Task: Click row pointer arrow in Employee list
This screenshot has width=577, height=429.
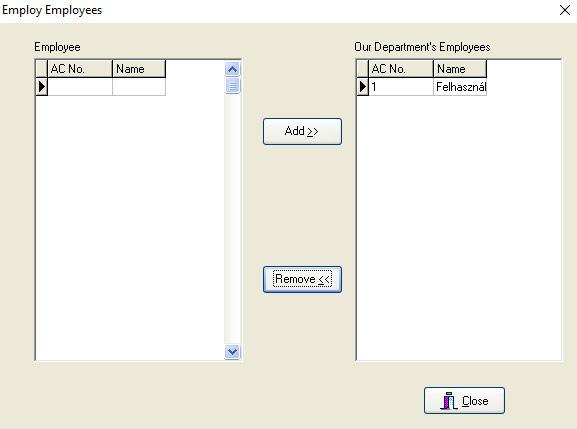Action: click(42, 86)
